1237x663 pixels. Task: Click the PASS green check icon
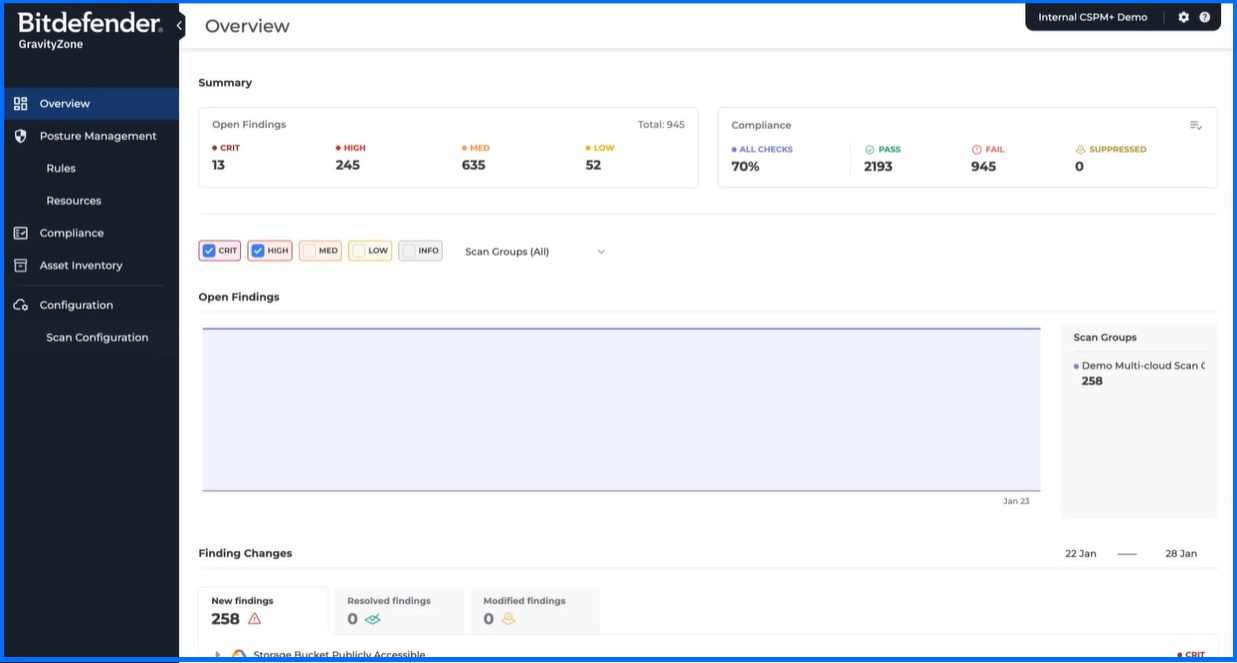click(869, 149)
